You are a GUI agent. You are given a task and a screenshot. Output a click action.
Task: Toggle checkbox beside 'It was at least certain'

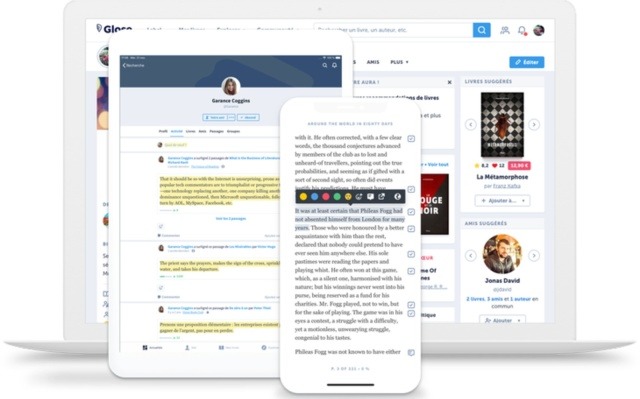[411, 212]
